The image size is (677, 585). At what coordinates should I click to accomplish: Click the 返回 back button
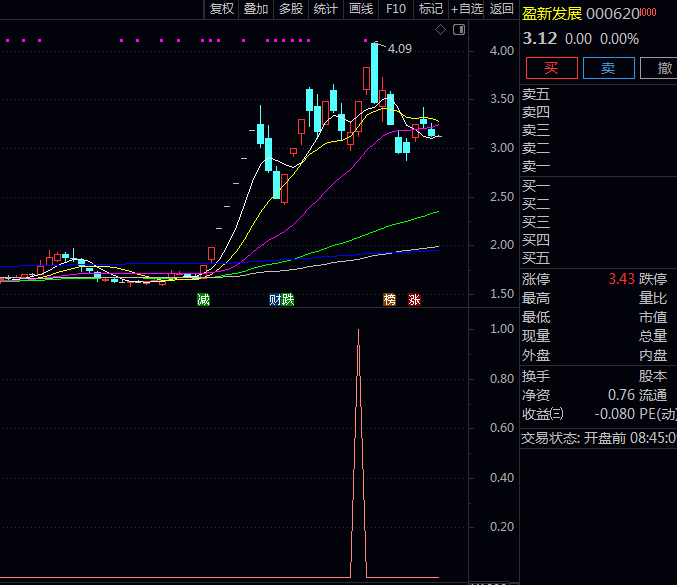pyautogui.click(x=502, y=9)
